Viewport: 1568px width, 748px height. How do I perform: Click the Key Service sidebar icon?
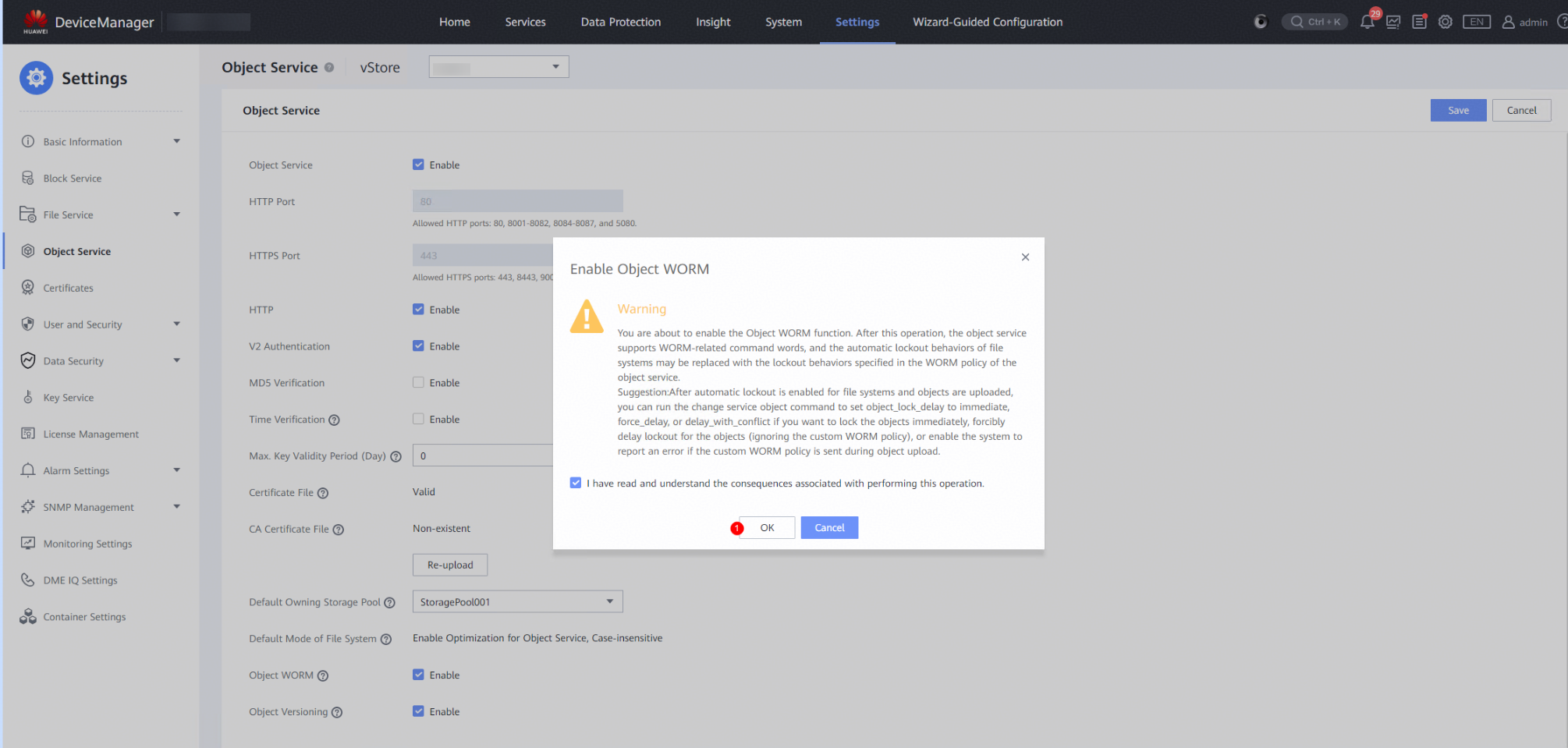[28, 397]
